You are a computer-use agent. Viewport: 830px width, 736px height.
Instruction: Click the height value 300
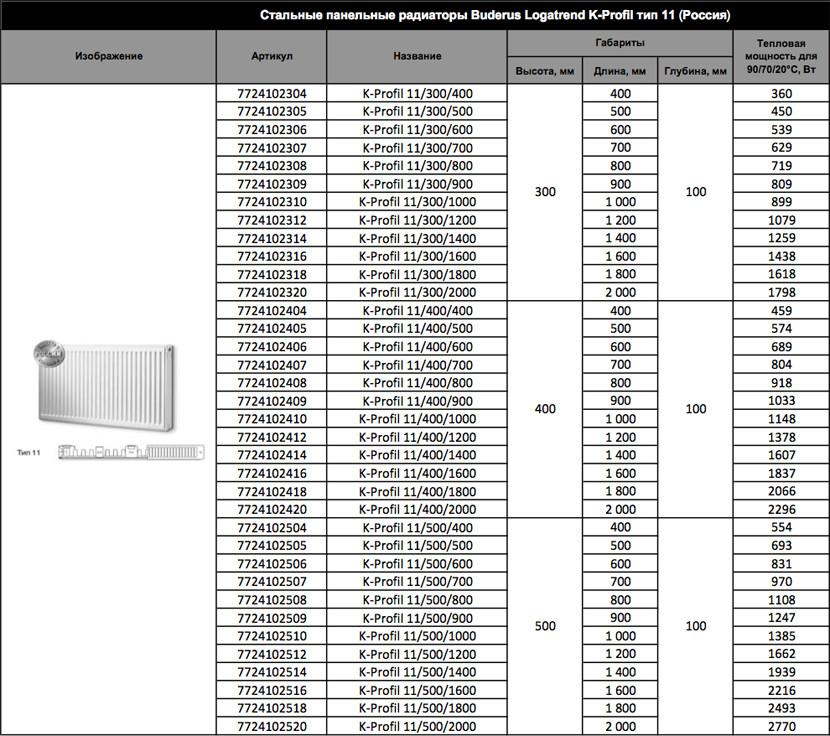tap(545, 192)
